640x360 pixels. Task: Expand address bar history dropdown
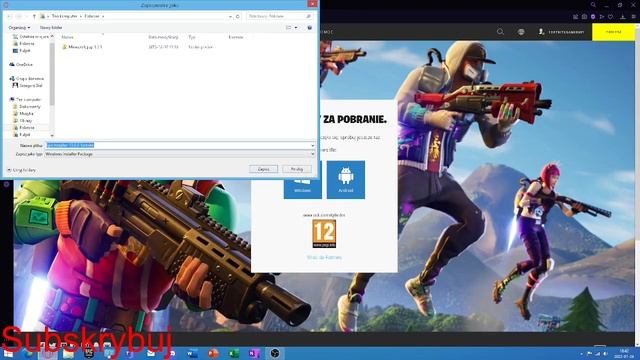[231, 16]
